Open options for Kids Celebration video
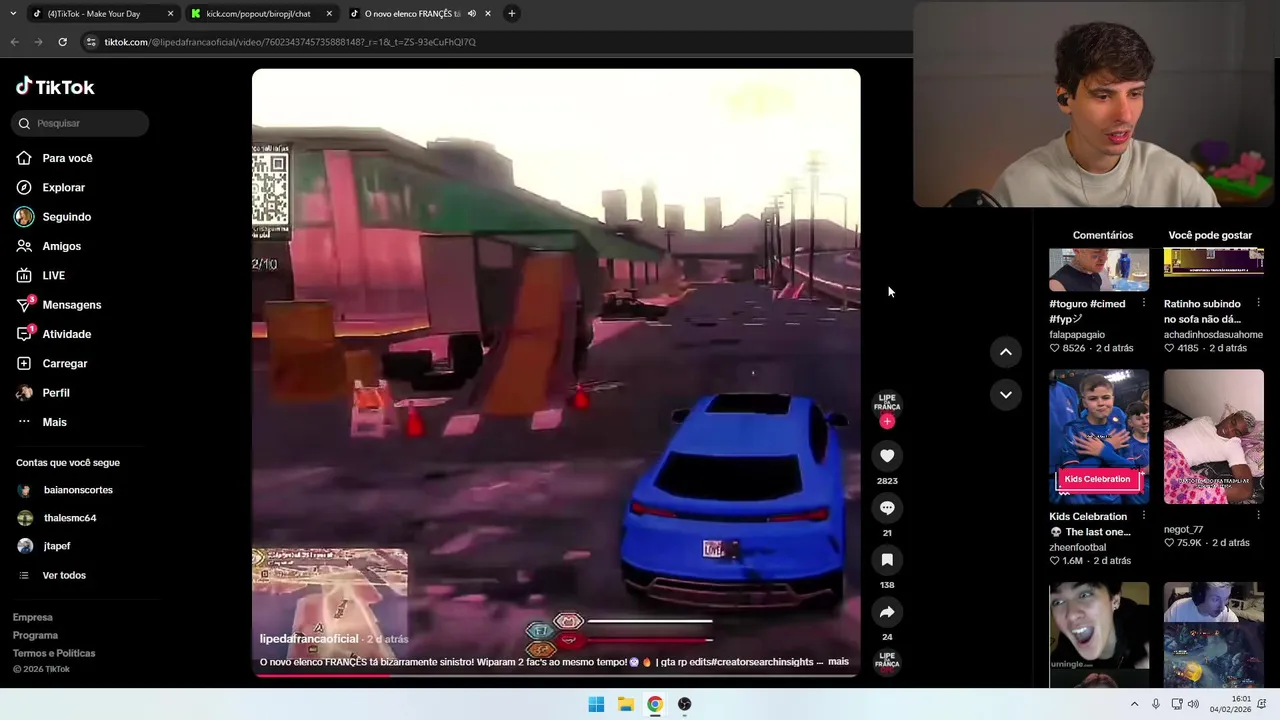 (1144, 516)
